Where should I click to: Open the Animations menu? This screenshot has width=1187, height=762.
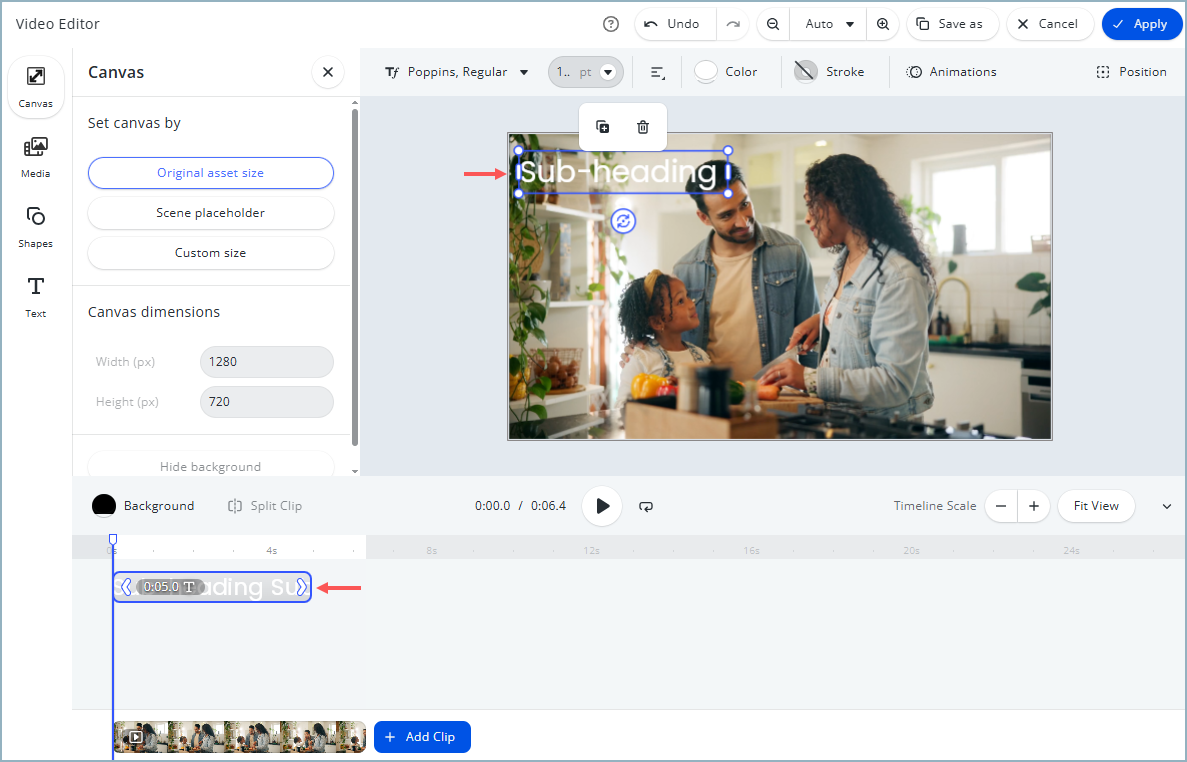(x=951, y=72)
